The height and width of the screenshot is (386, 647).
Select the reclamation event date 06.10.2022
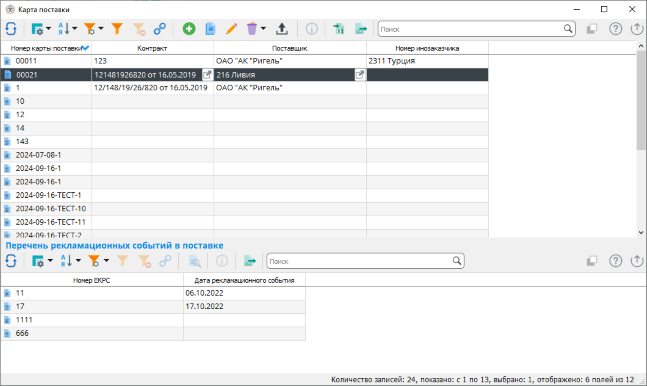(x=244, y=293)
